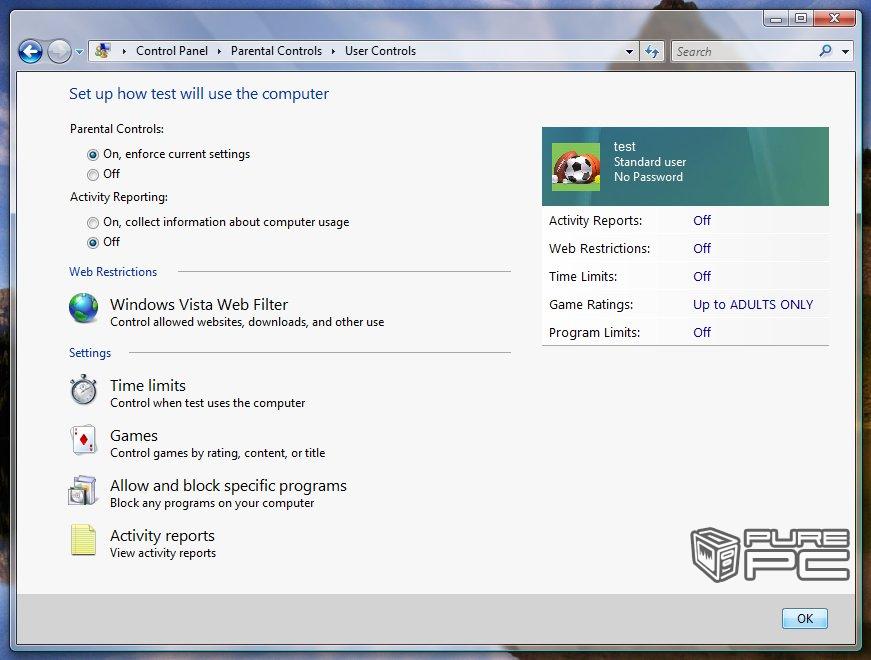This screenshot has width=871, height=660.
Task: Click the Games playing card icon
Action: click(83, 440)
